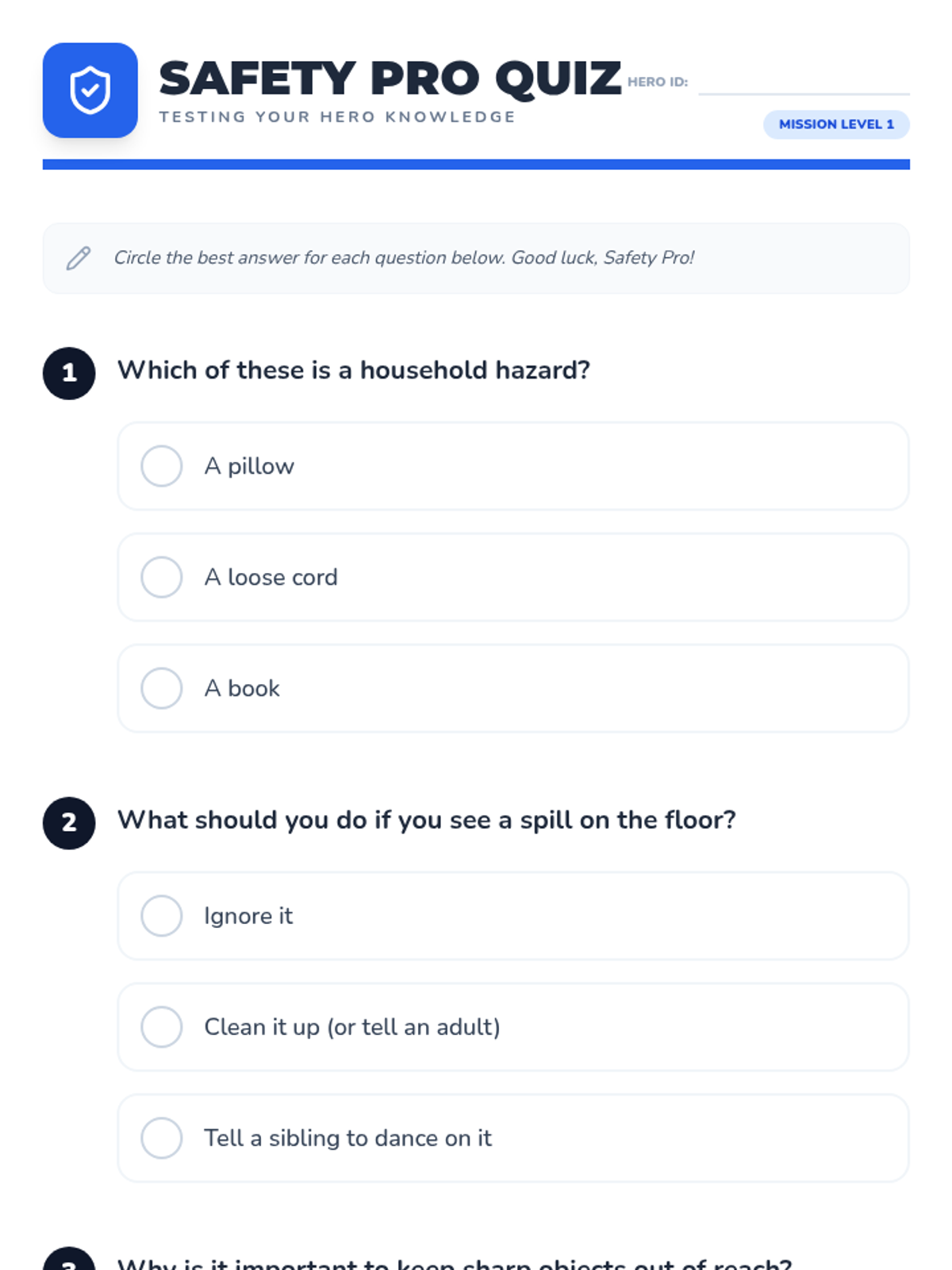Click the question 2 number badge
The width and height of the screenshot is (952, 1270).
69,822
